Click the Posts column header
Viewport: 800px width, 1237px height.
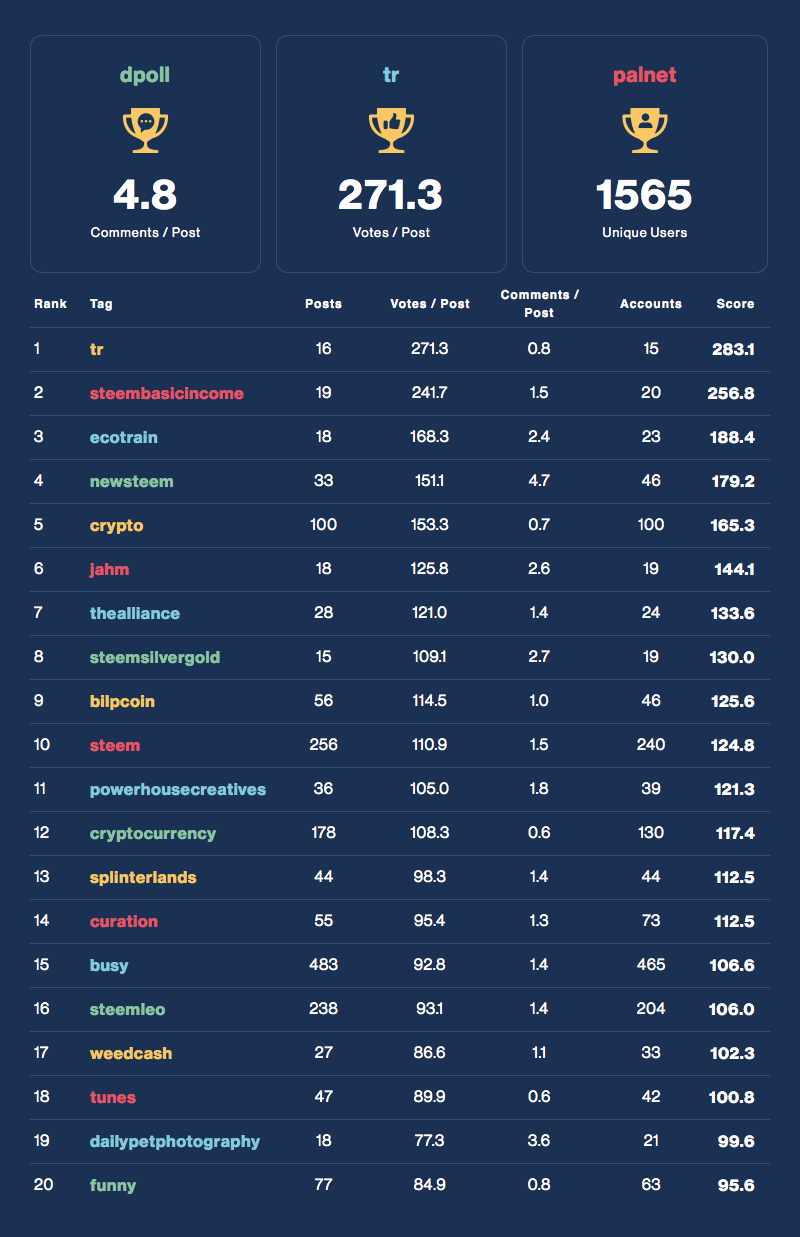click(x=323, y=304)
